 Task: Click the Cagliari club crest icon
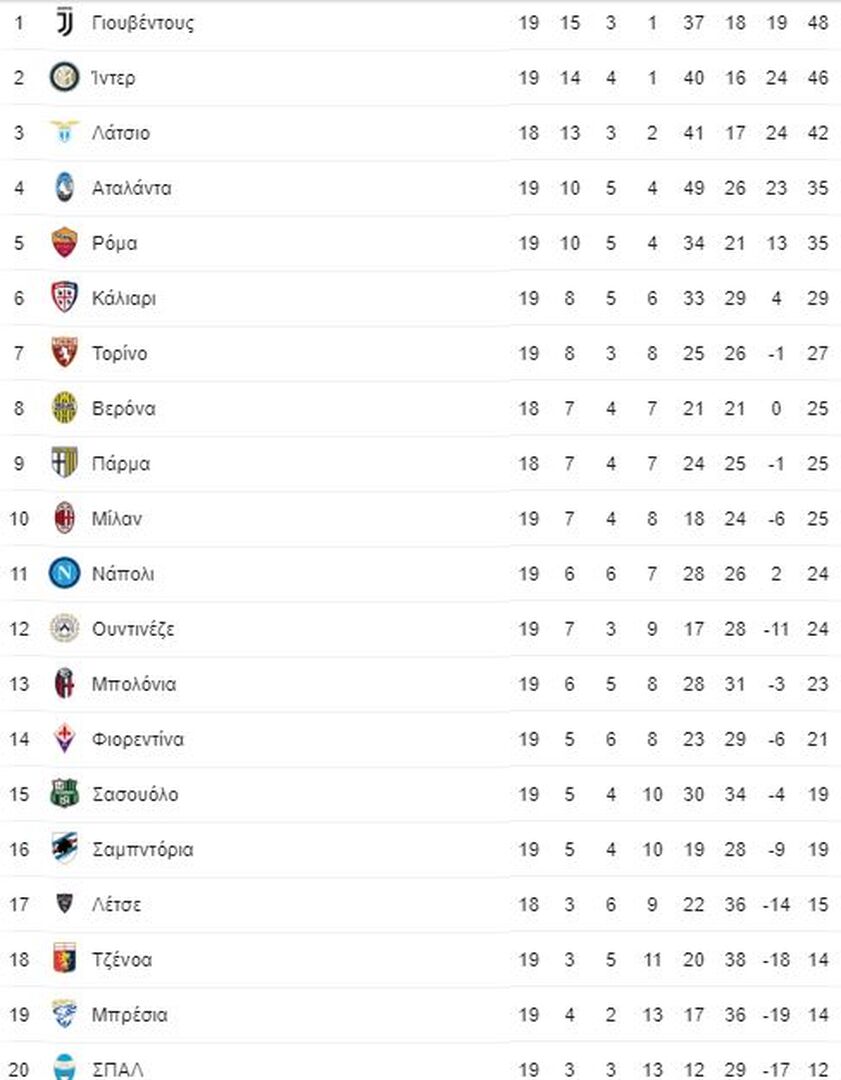pos(64,298)
